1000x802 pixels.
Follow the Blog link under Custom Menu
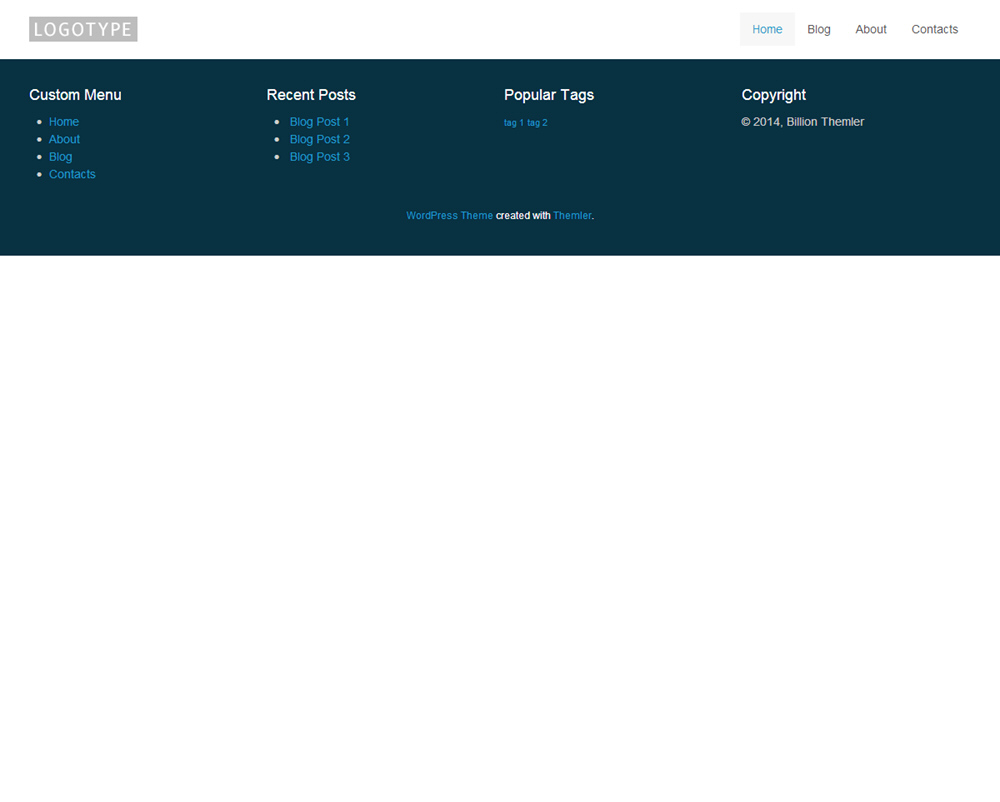click(x=61, y=157)
